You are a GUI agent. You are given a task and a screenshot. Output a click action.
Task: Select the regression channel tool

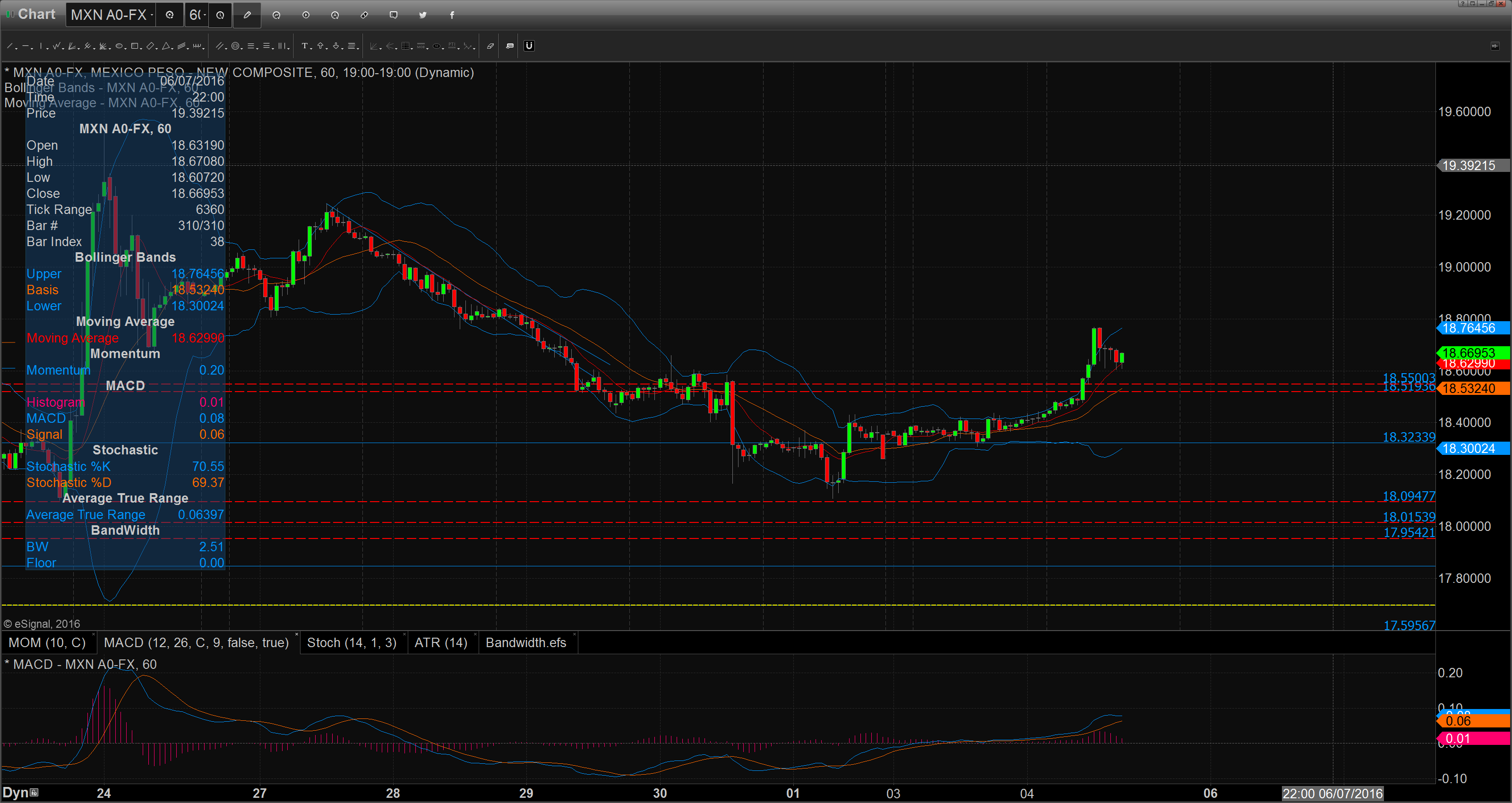tap(181, 46)
